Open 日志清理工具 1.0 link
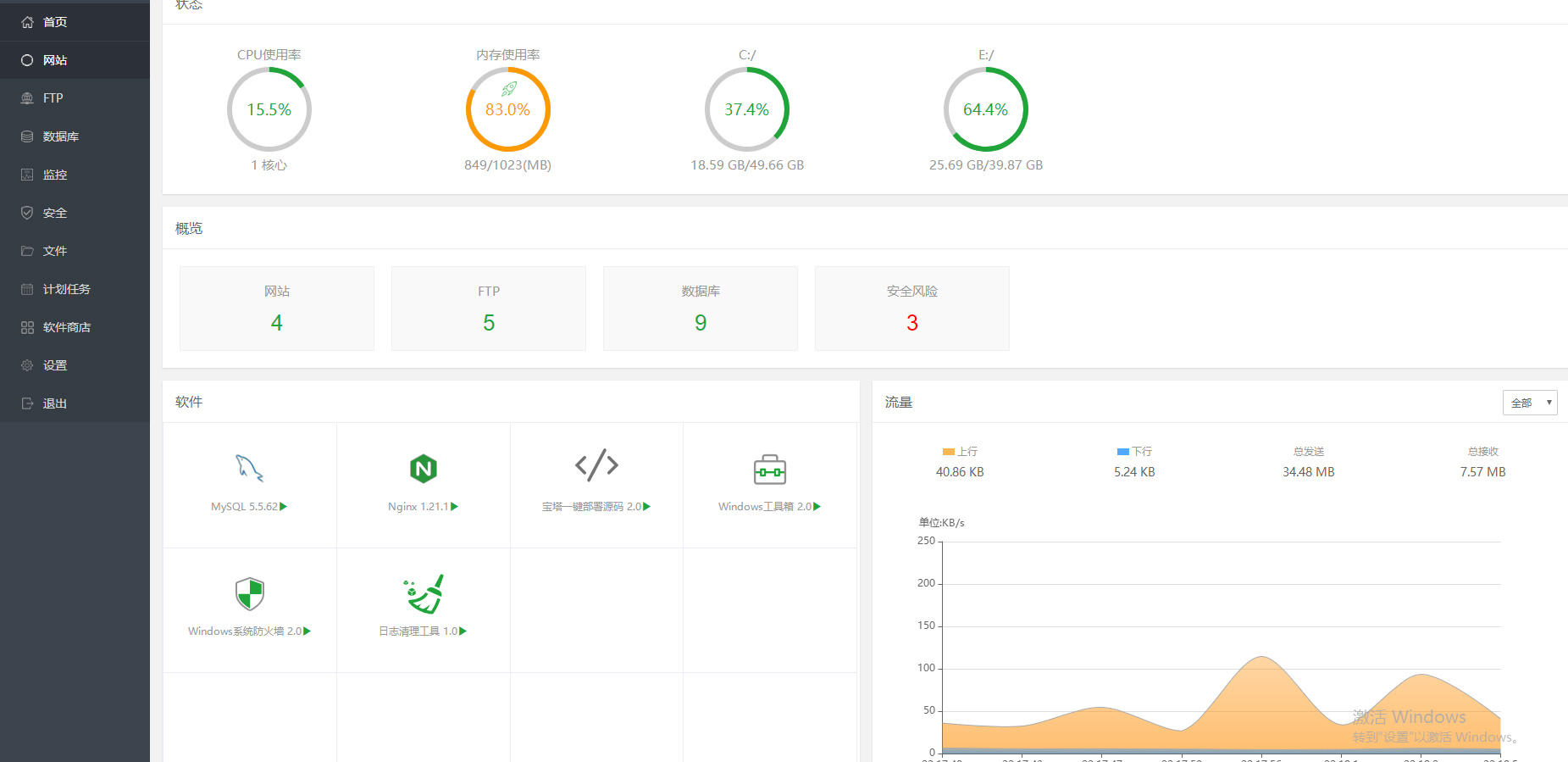The image size is (1568, 762). (x=423, y=631)
